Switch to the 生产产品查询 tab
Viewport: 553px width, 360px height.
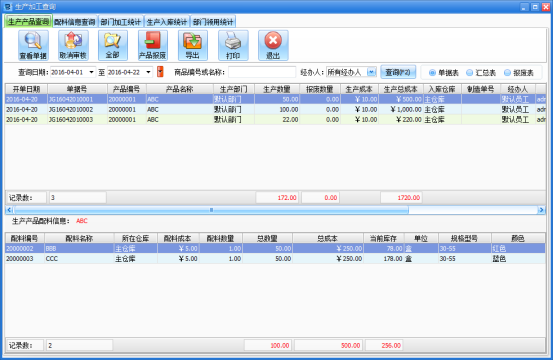(28, 22)
